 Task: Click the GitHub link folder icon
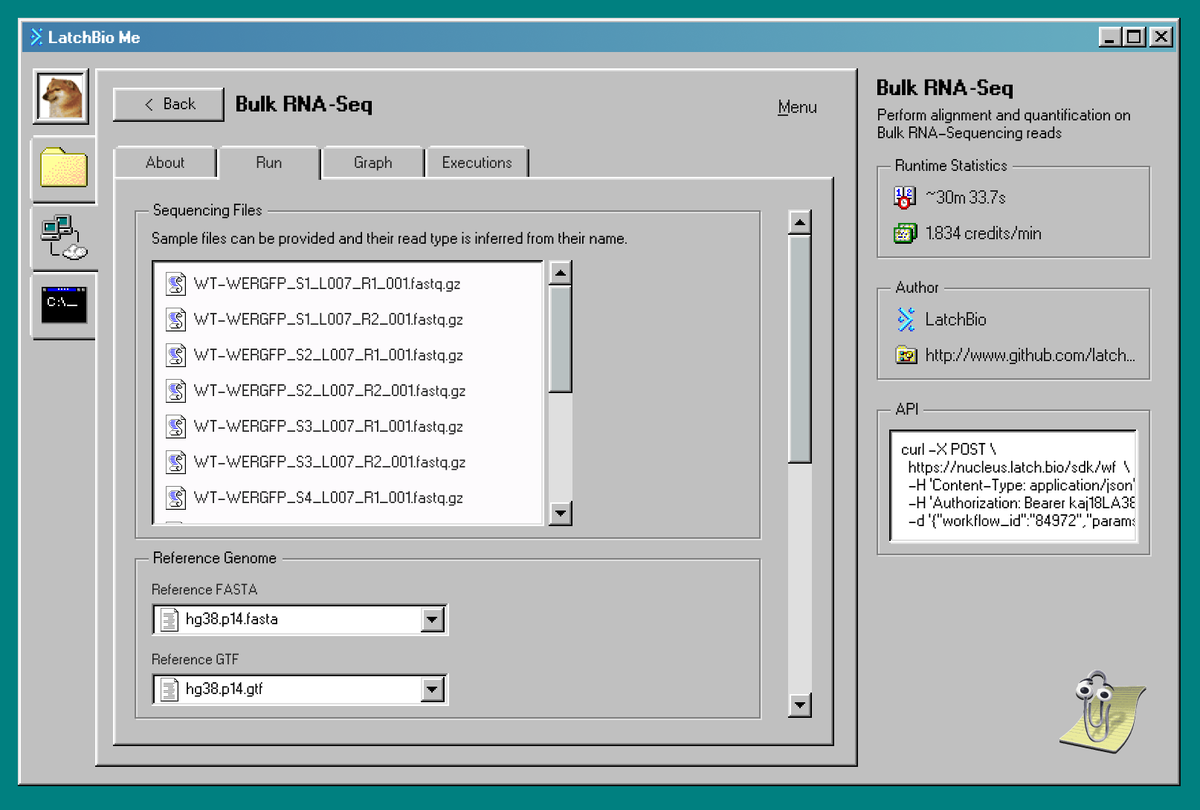click(x=906, y=355)
